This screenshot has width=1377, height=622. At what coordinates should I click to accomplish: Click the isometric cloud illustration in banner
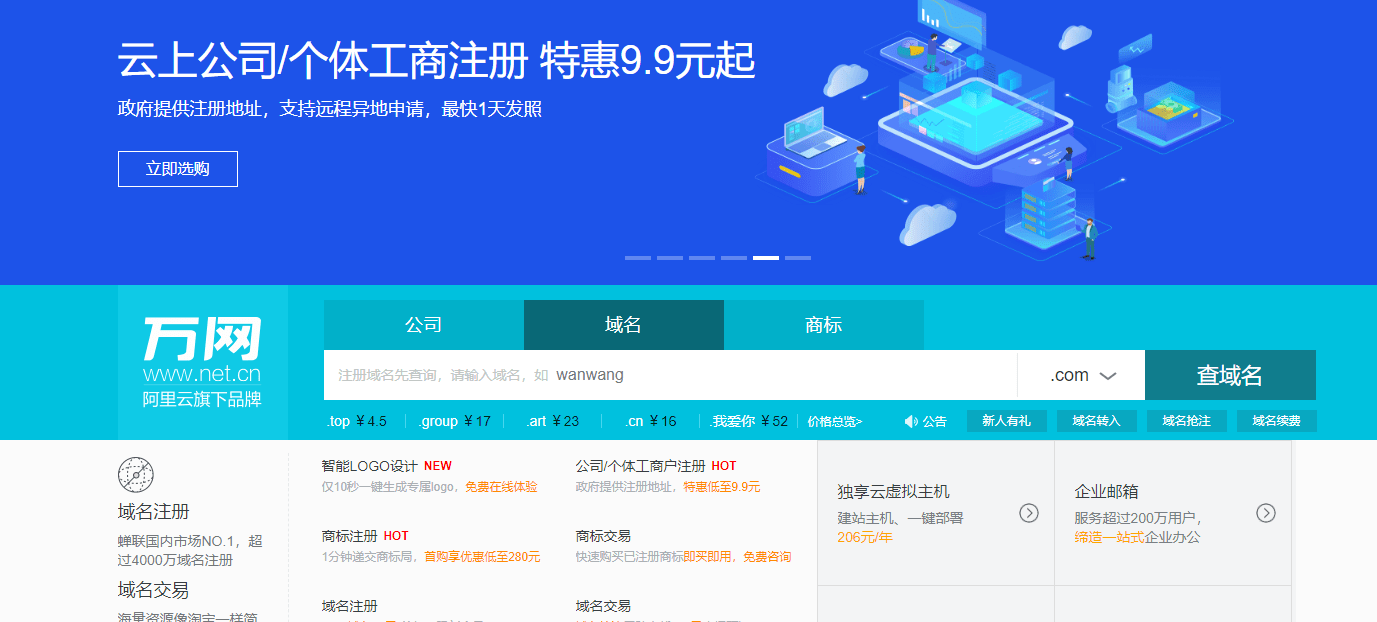point(995,130)
